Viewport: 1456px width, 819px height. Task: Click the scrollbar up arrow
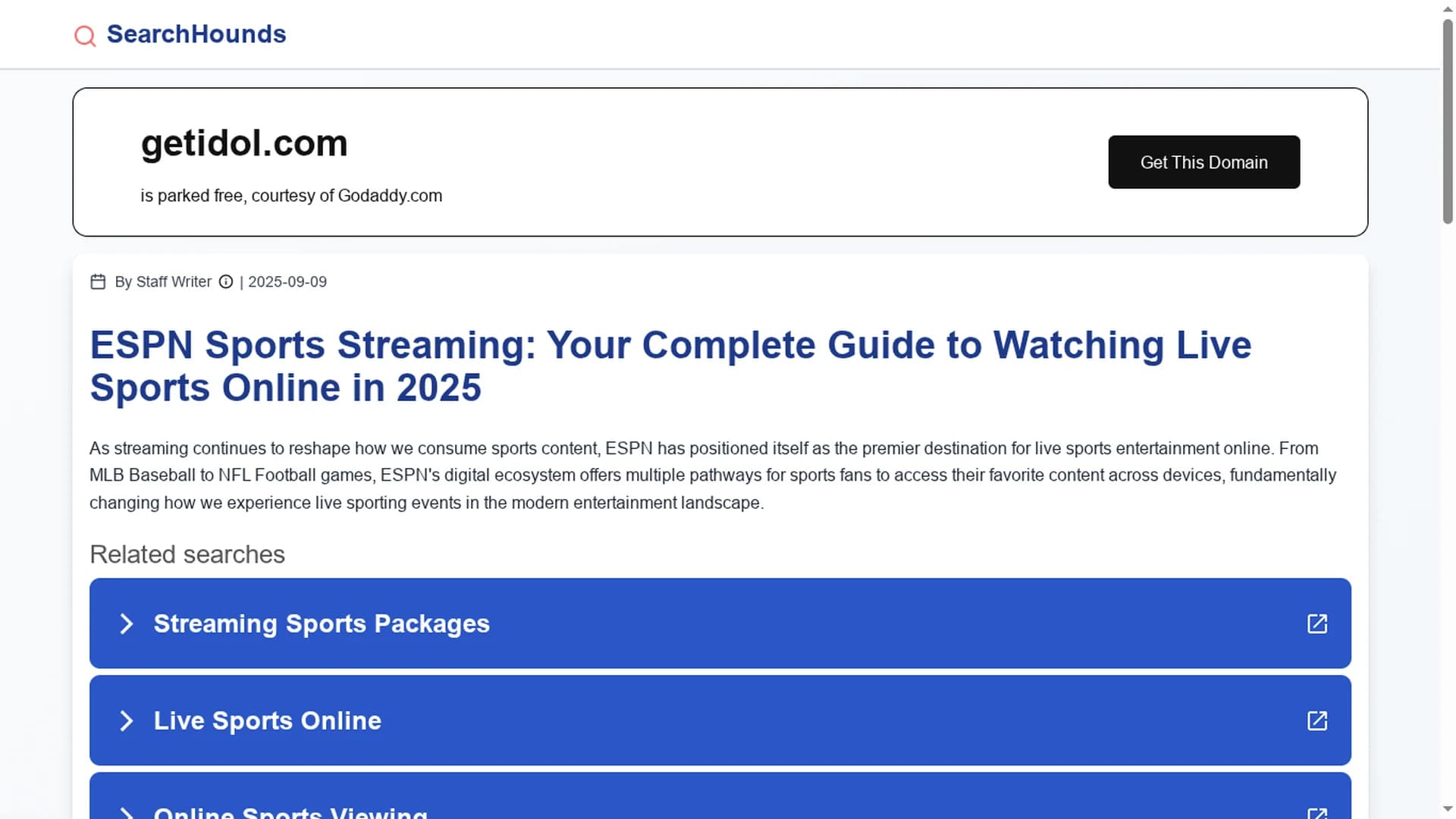pyautogui.click(x=1447, y=8)
